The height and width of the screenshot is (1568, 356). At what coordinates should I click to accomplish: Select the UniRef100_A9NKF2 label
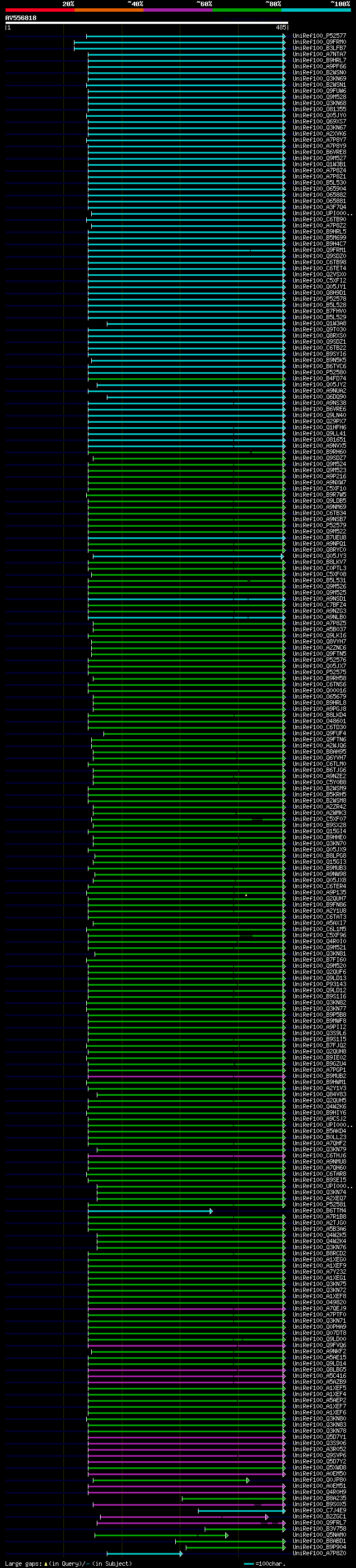pos(319,1351)
